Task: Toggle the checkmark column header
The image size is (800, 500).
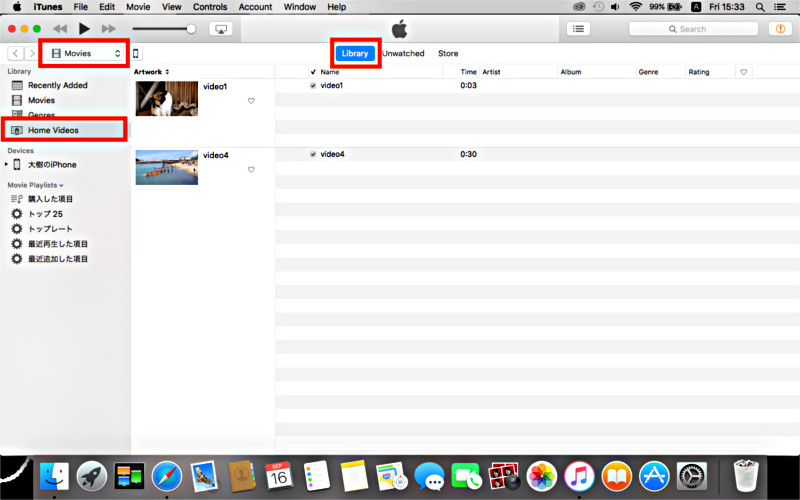Action: click(313, 72)
